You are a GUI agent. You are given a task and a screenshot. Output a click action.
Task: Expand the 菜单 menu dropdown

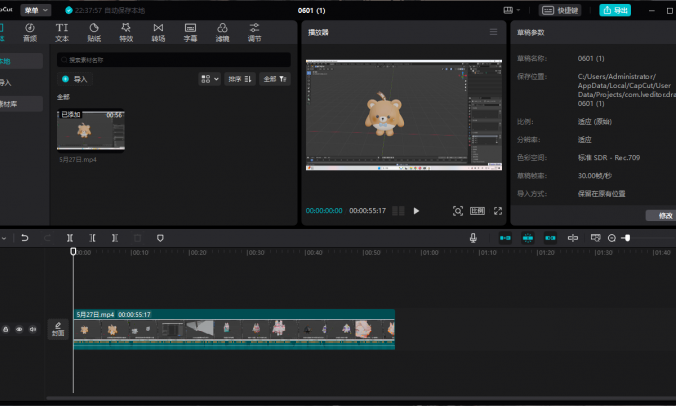point(36,10)
